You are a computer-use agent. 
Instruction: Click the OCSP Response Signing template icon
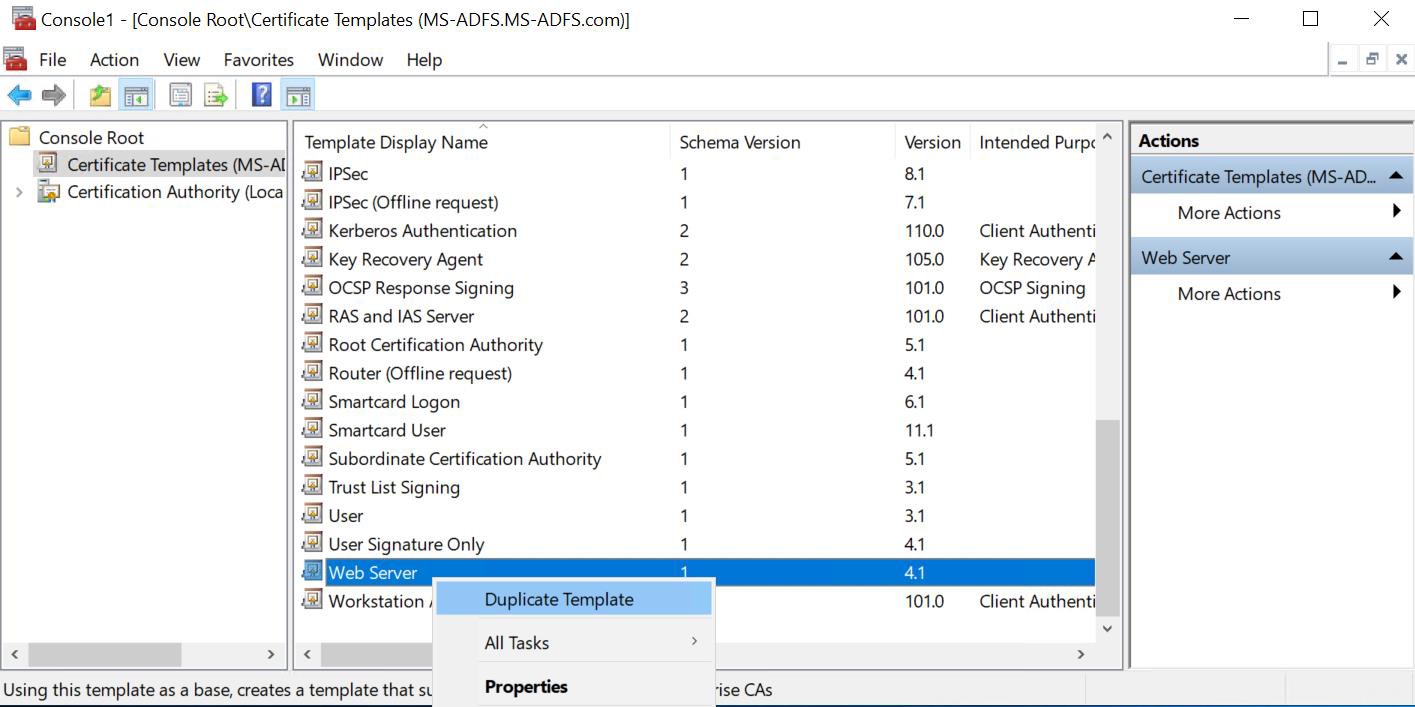pos(313,287)
